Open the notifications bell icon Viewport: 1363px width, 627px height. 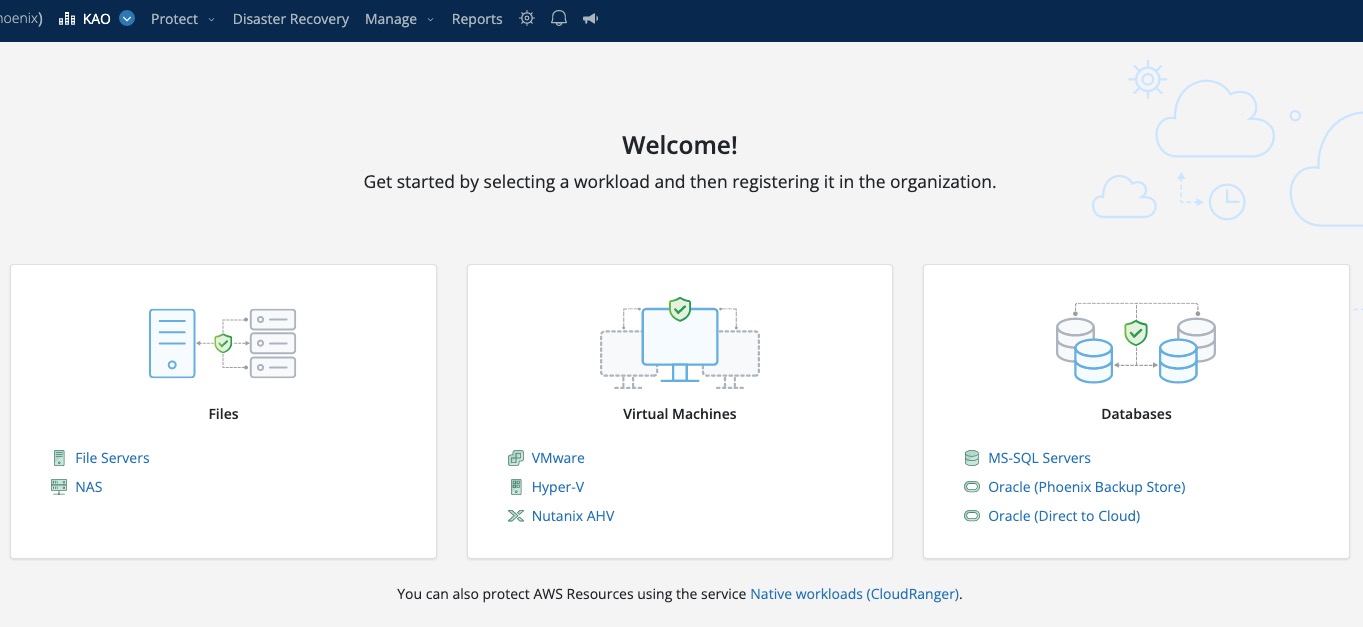[x=559, y=18]
